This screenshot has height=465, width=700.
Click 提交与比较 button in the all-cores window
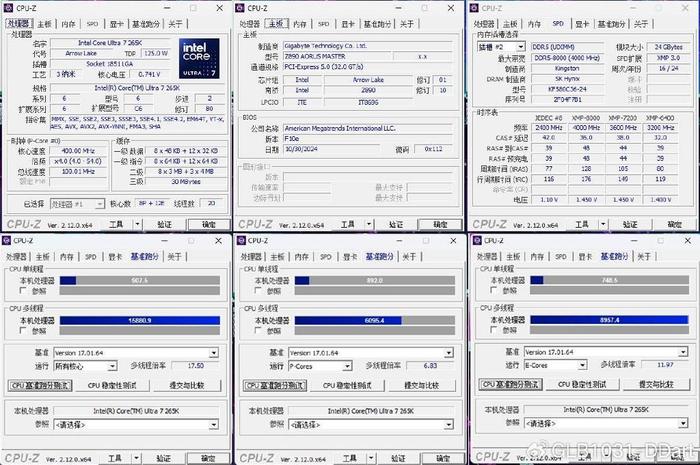[x=187, y=385]
